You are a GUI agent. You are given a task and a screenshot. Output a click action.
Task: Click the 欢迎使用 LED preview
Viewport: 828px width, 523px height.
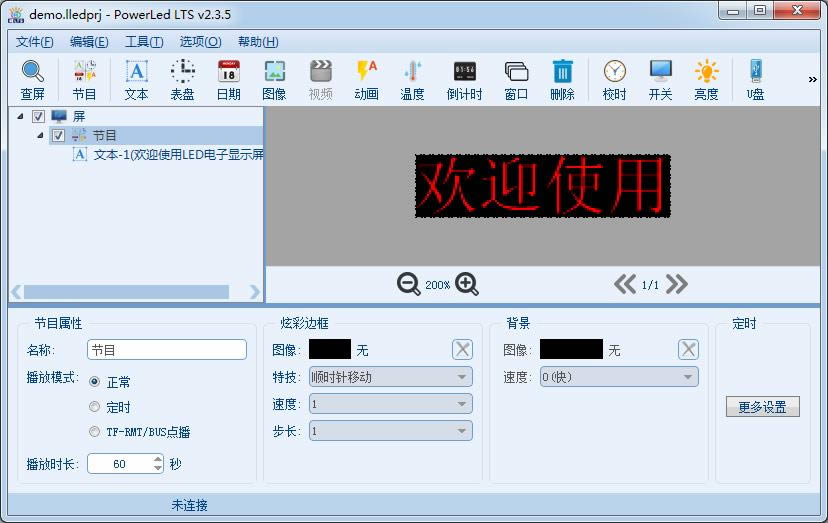tap(543, 186)
